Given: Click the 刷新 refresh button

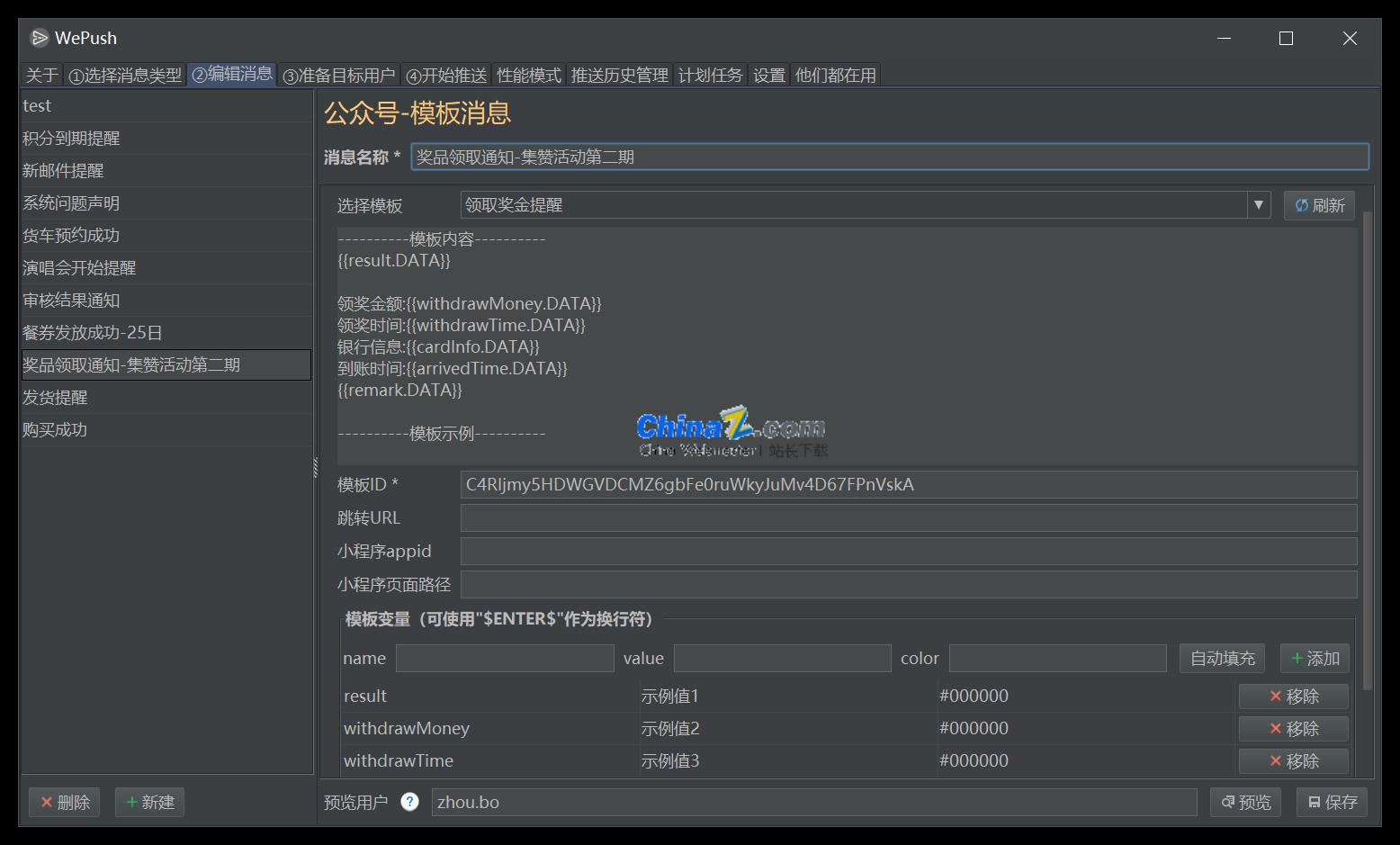Looking at the screenshot, I should point(1319,205).
